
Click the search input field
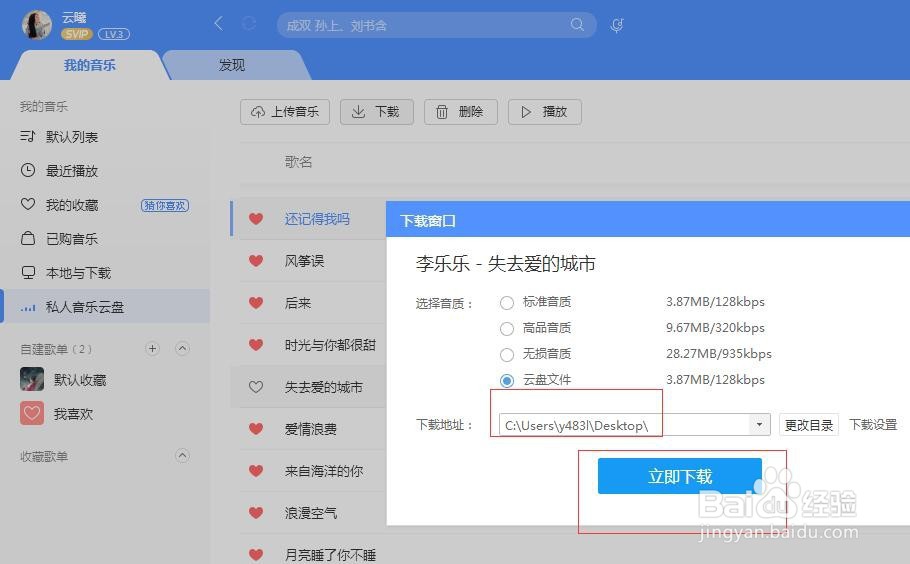[436, 25]
